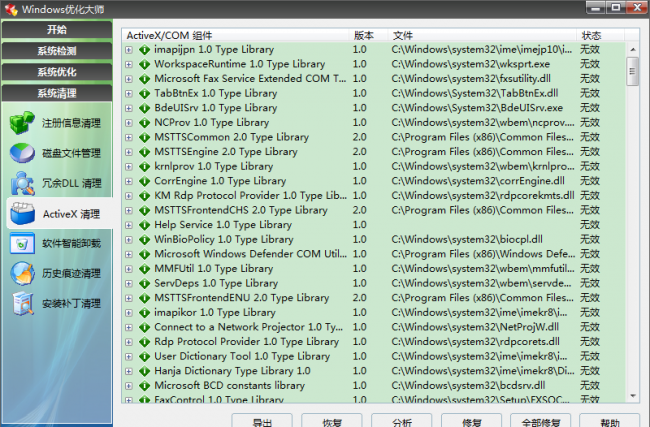Click the list scrollbar thumb
Screen dimensions: 650x427
pyautogui.click(x=633, y=71)
